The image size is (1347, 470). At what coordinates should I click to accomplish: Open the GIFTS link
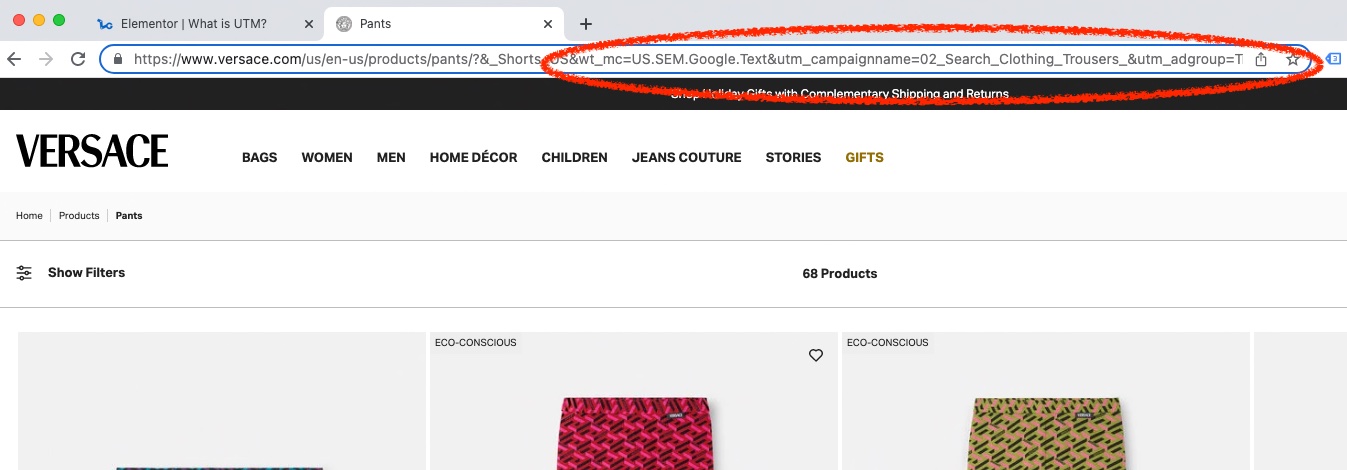tap(864, 157)
